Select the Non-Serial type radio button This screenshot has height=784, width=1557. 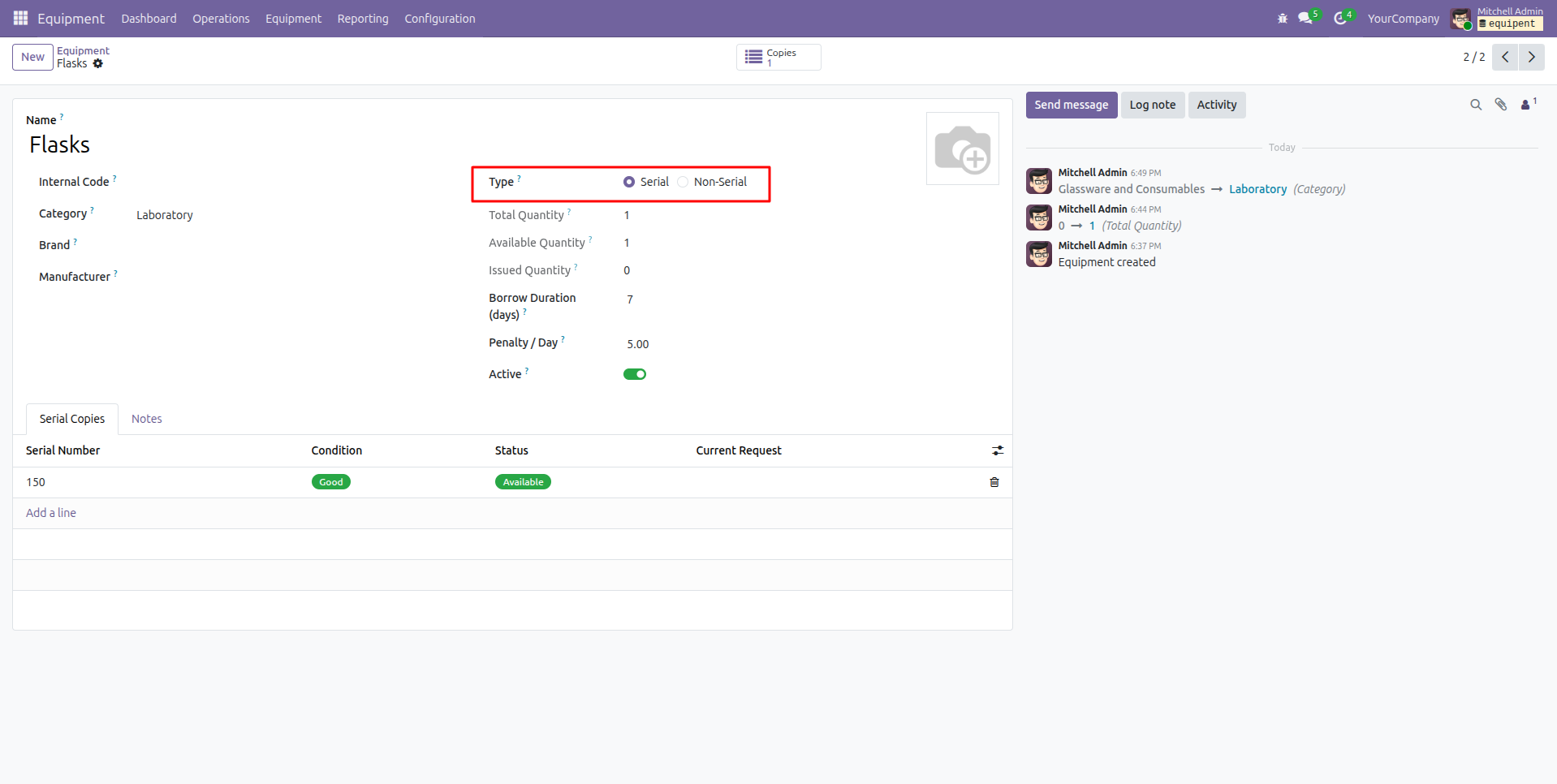(x=683, y=182)
